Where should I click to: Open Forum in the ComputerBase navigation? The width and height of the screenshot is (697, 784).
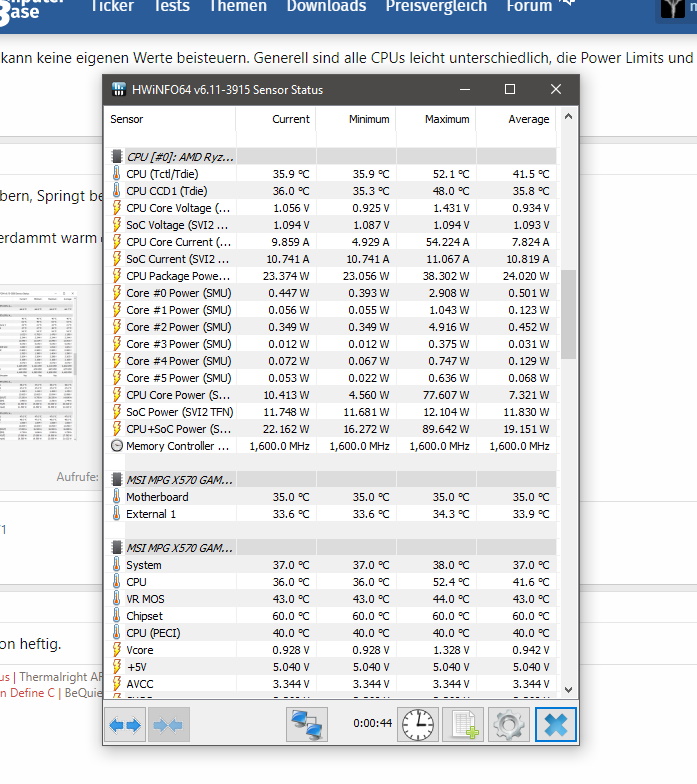(529, 6)
